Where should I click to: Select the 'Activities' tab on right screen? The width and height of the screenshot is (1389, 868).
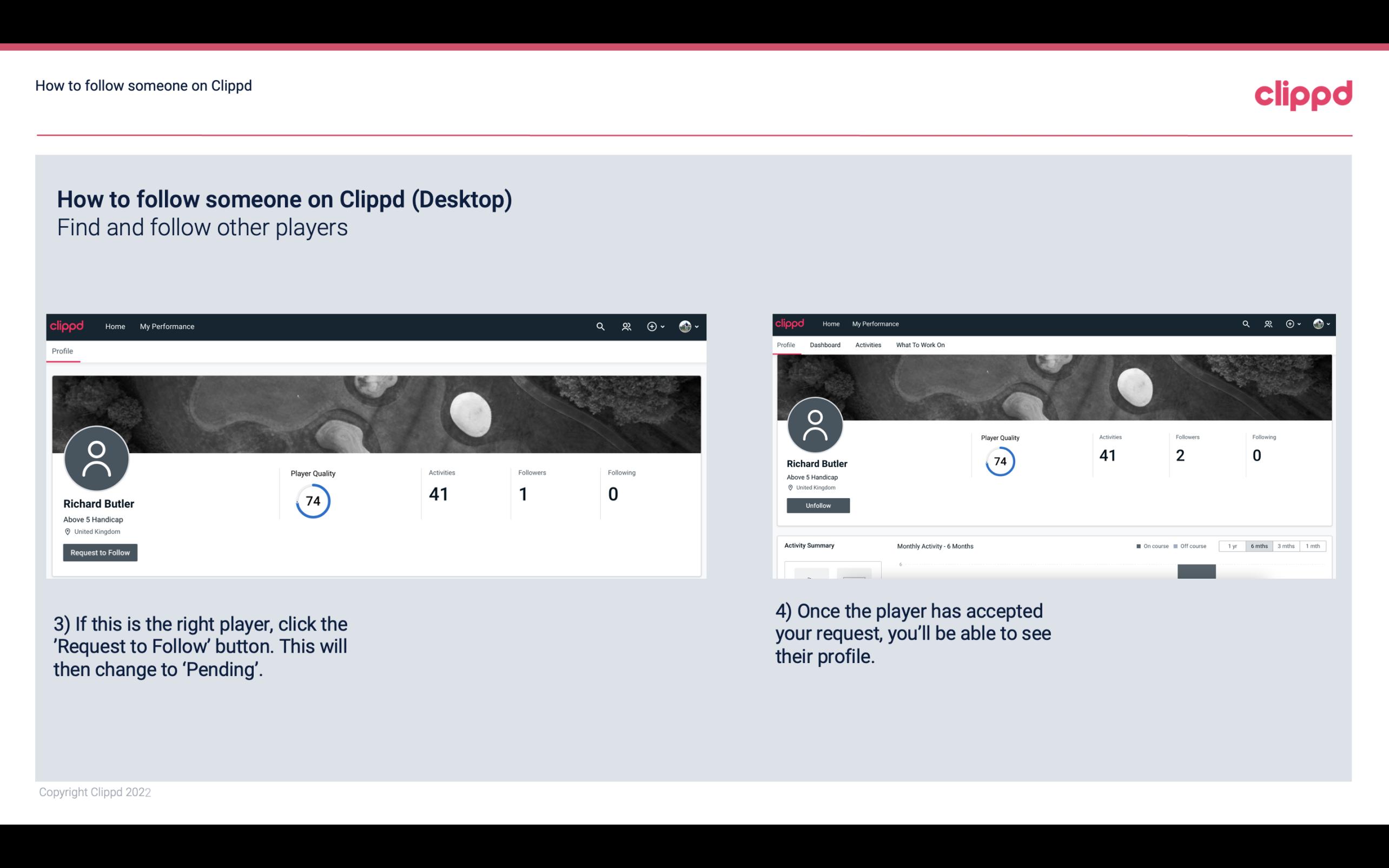click(867, 345)
